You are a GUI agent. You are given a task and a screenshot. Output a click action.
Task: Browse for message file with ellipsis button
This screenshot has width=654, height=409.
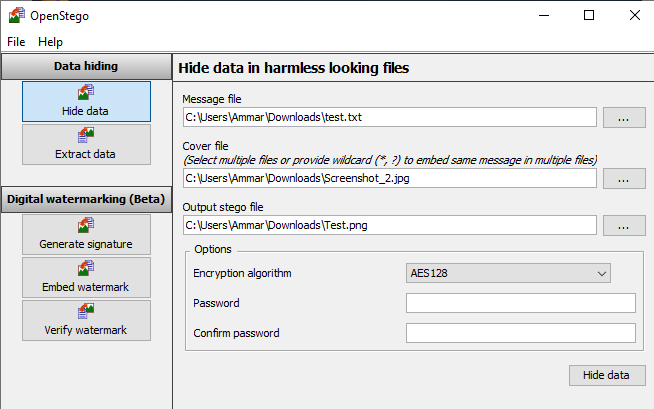(624, 118)
